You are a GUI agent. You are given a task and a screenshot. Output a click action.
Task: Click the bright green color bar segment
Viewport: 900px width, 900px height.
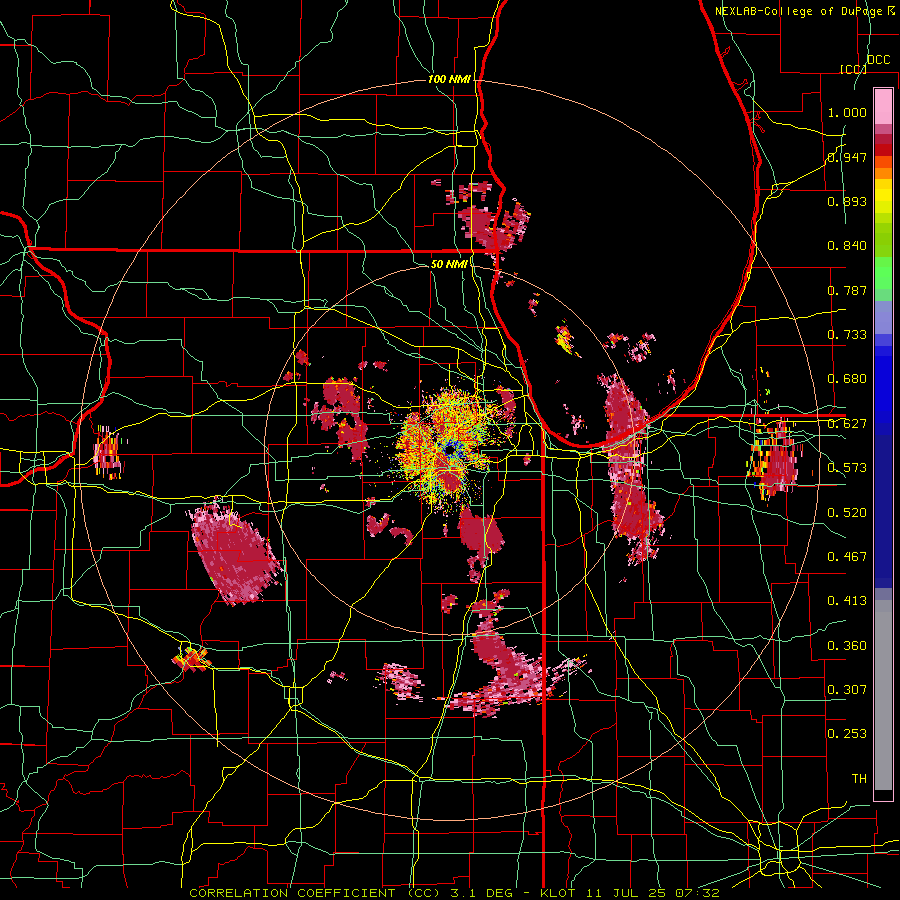pyautogui.click(x=883, y=274)
